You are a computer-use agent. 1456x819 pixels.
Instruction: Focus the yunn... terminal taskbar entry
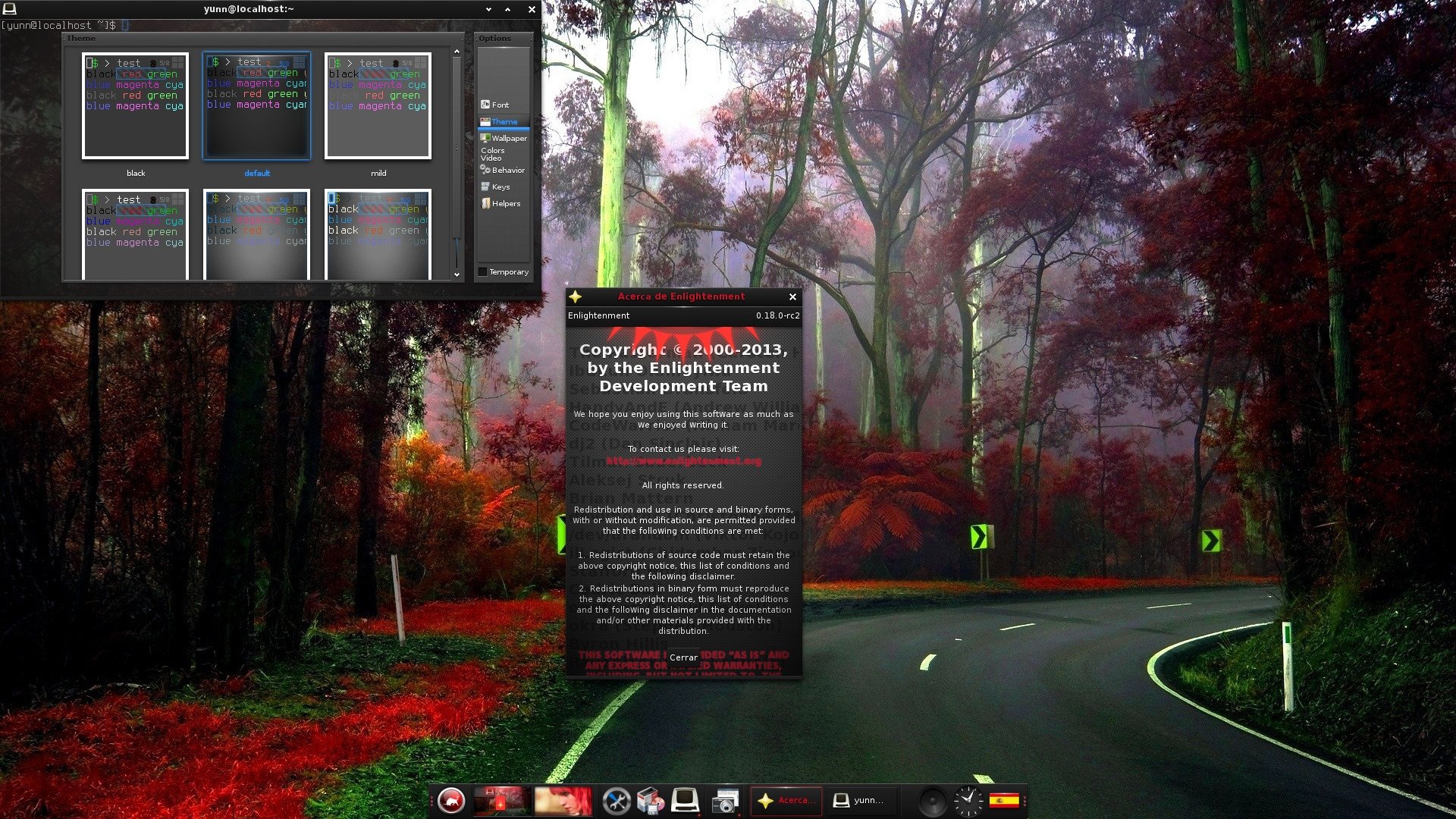(861, 800)
